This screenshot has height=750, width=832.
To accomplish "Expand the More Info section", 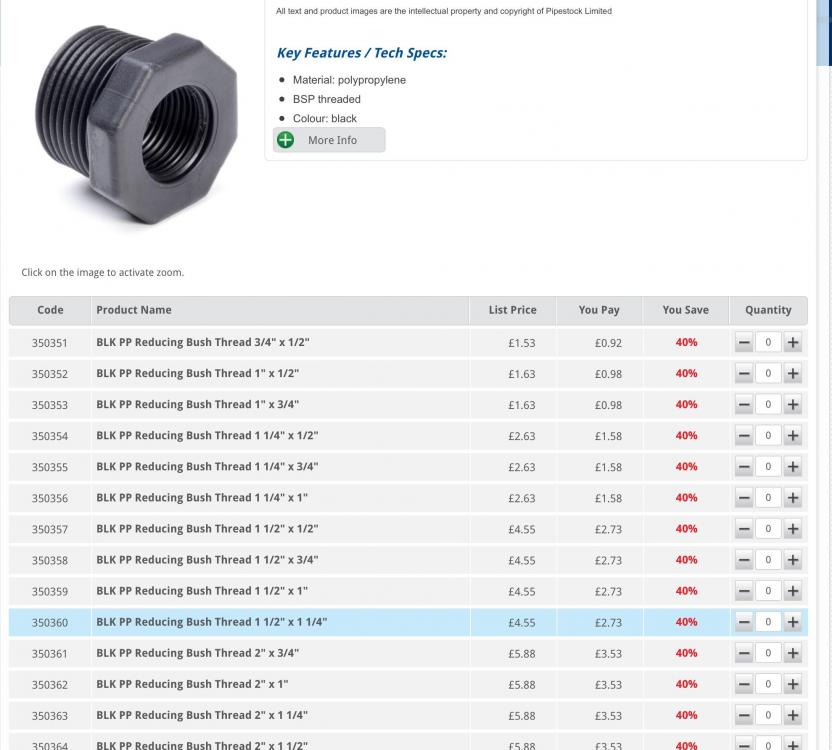I will click(x=329, y=140).
